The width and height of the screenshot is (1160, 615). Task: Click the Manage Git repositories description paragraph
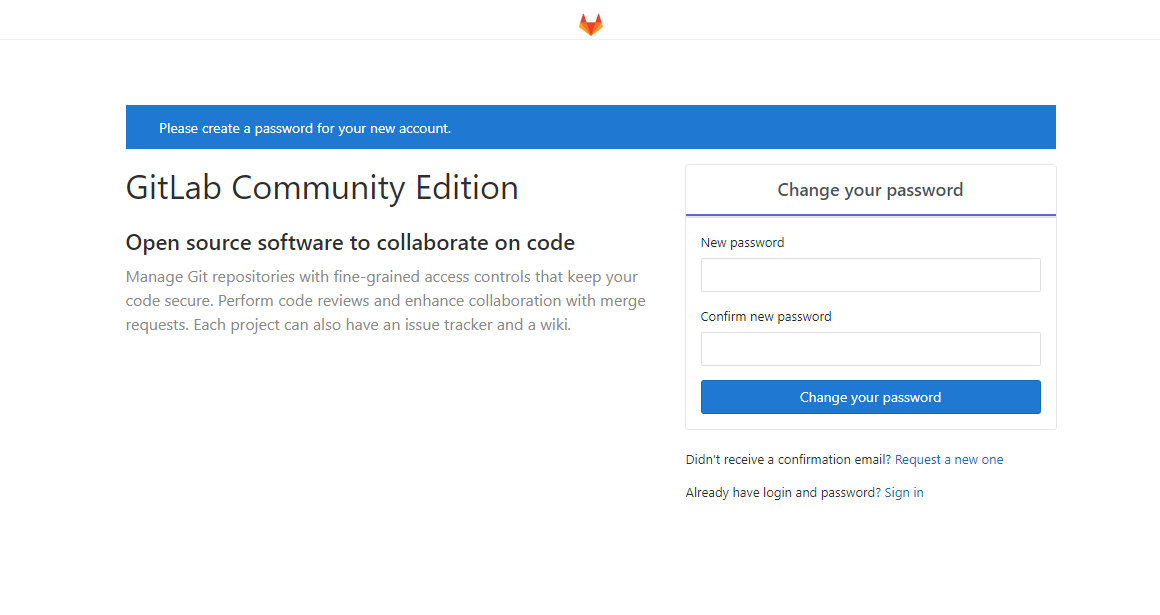[385, 300]
